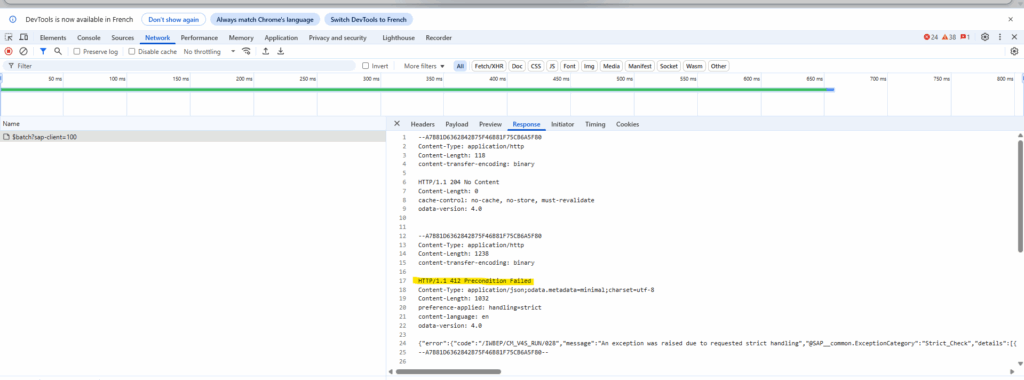
Task: Show the Timing tab
Action: 595,124
